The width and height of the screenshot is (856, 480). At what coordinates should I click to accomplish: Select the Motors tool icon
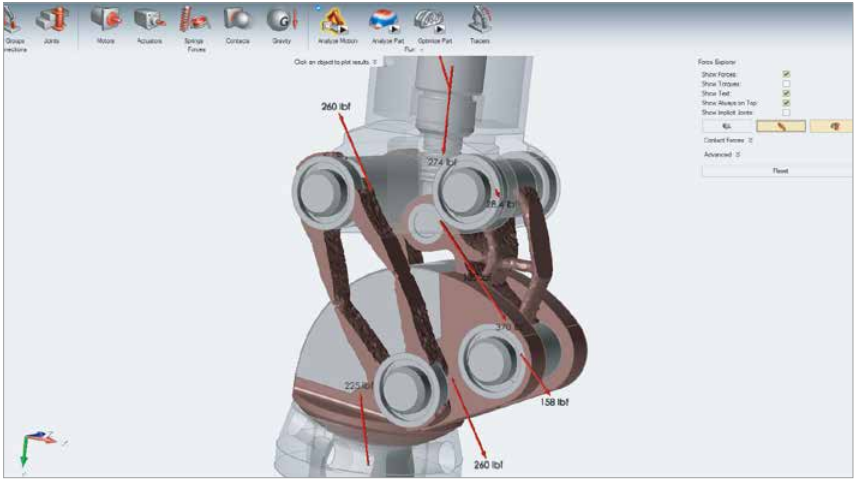[106, 20]
